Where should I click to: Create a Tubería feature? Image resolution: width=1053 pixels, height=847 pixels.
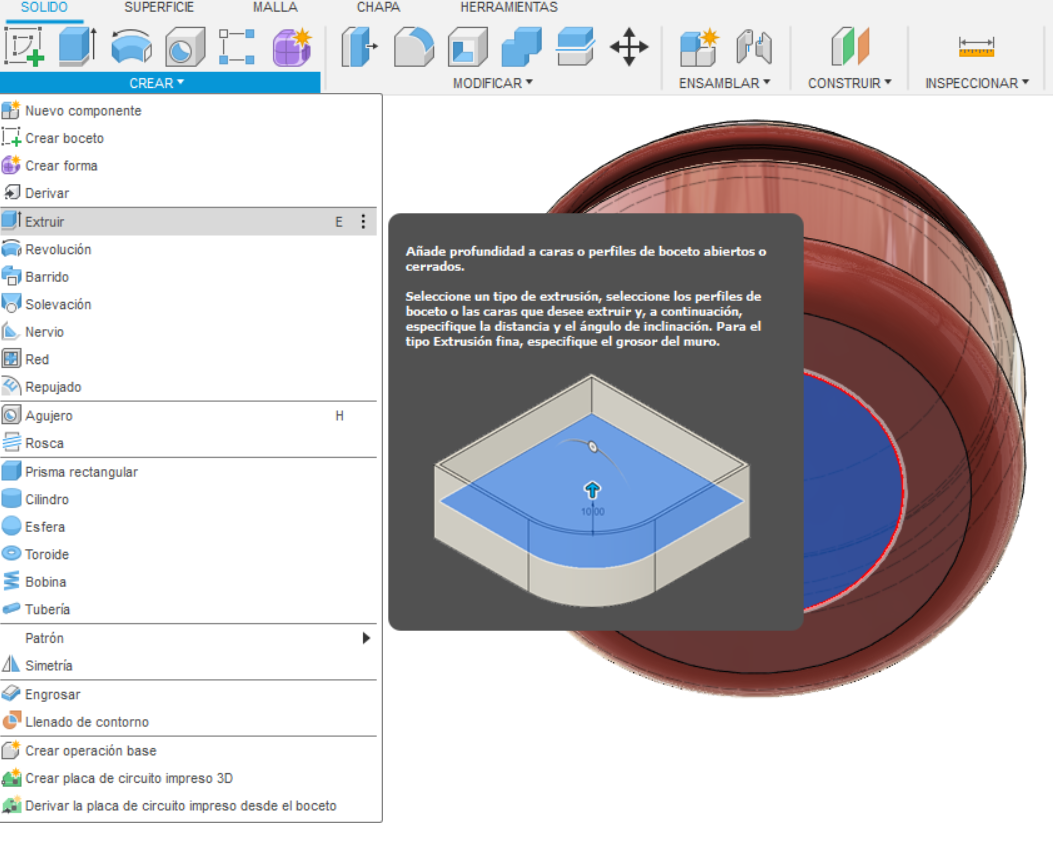click(x=189, y=610)
